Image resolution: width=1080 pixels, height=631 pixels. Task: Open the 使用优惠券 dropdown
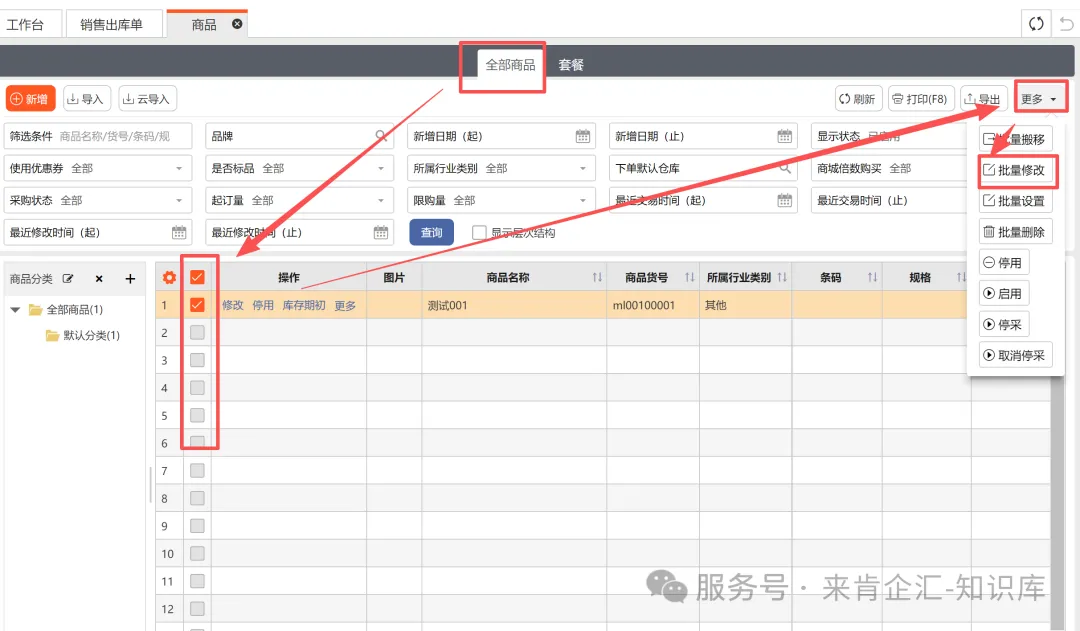[98, 169]
